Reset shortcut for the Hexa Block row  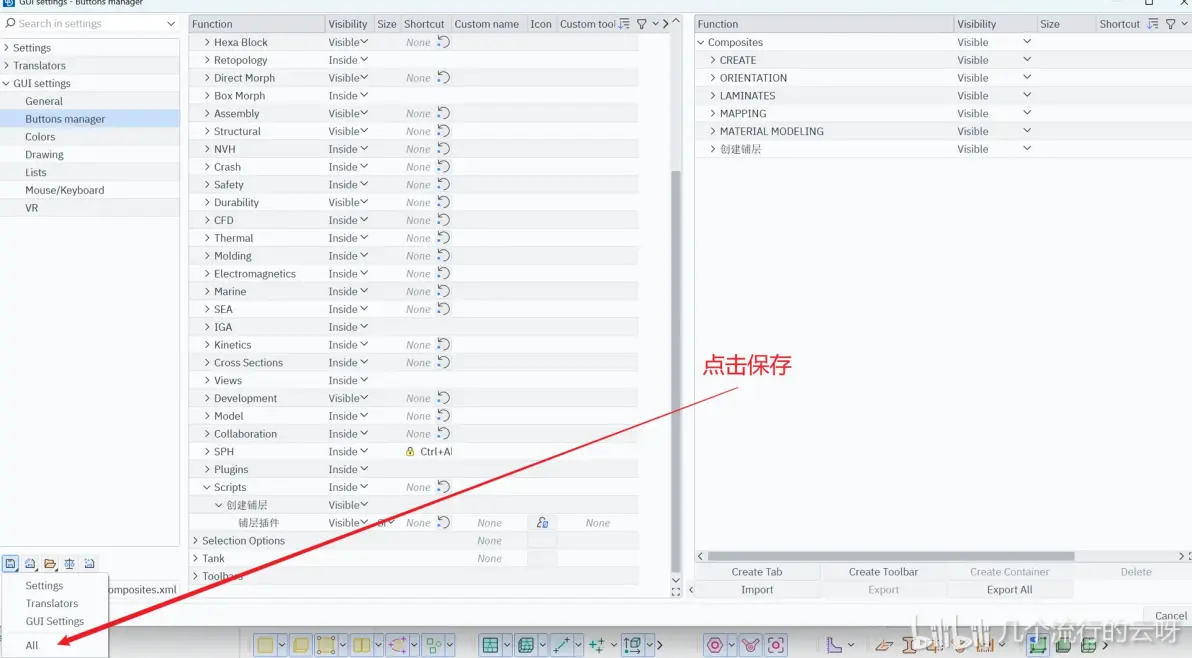point(444,42)
